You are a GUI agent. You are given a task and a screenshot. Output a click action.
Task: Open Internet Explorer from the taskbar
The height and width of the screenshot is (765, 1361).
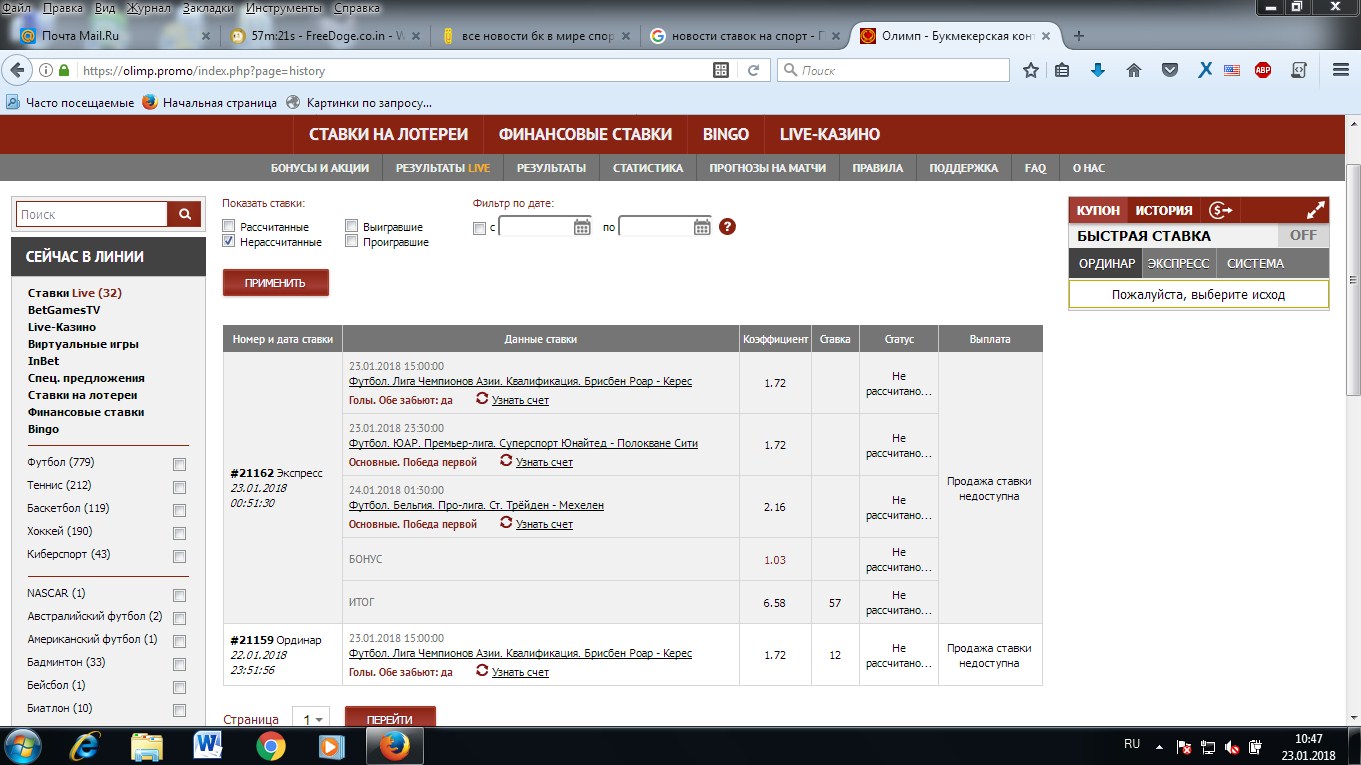(85, 746)
